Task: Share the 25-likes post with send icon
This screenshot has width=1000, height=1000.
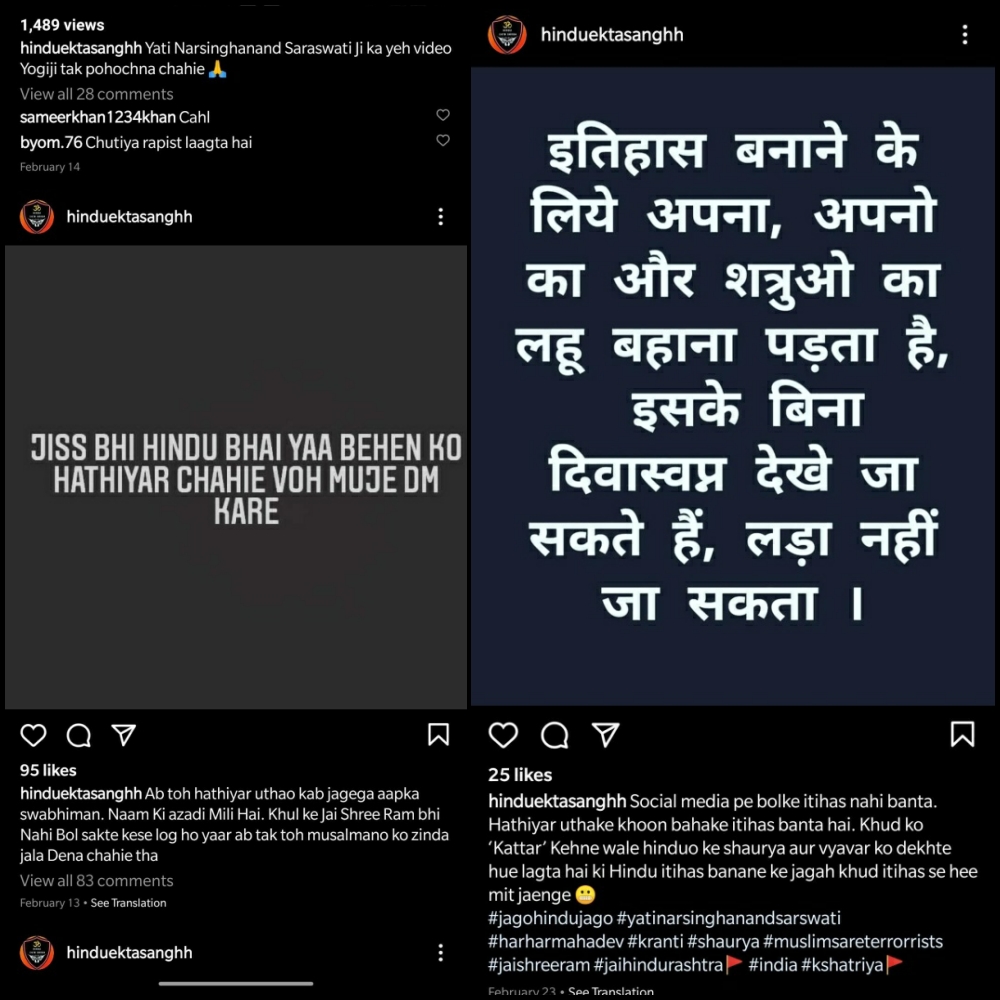Action: 606,735
